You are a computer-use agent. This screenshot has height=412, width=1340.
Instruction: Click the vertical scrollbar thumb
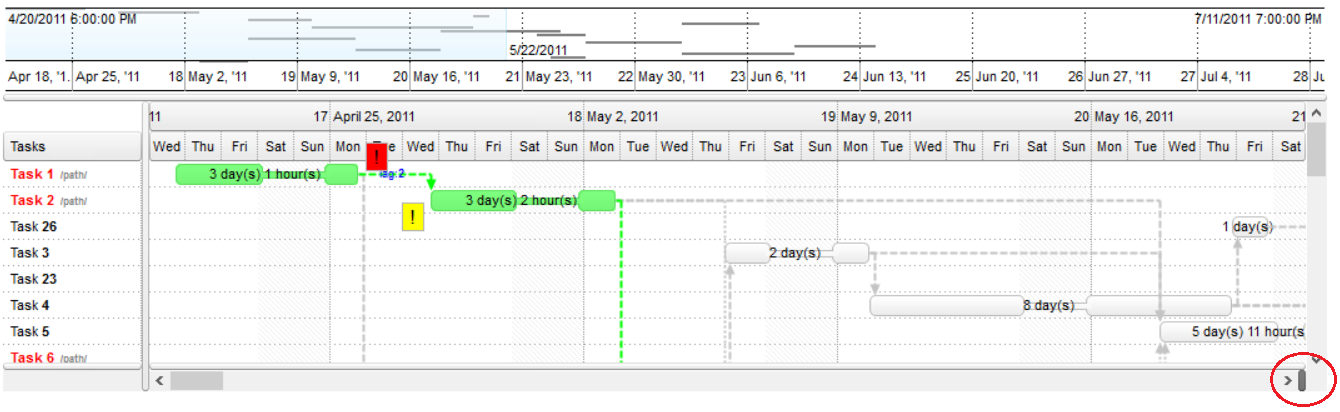[1316, 150]
